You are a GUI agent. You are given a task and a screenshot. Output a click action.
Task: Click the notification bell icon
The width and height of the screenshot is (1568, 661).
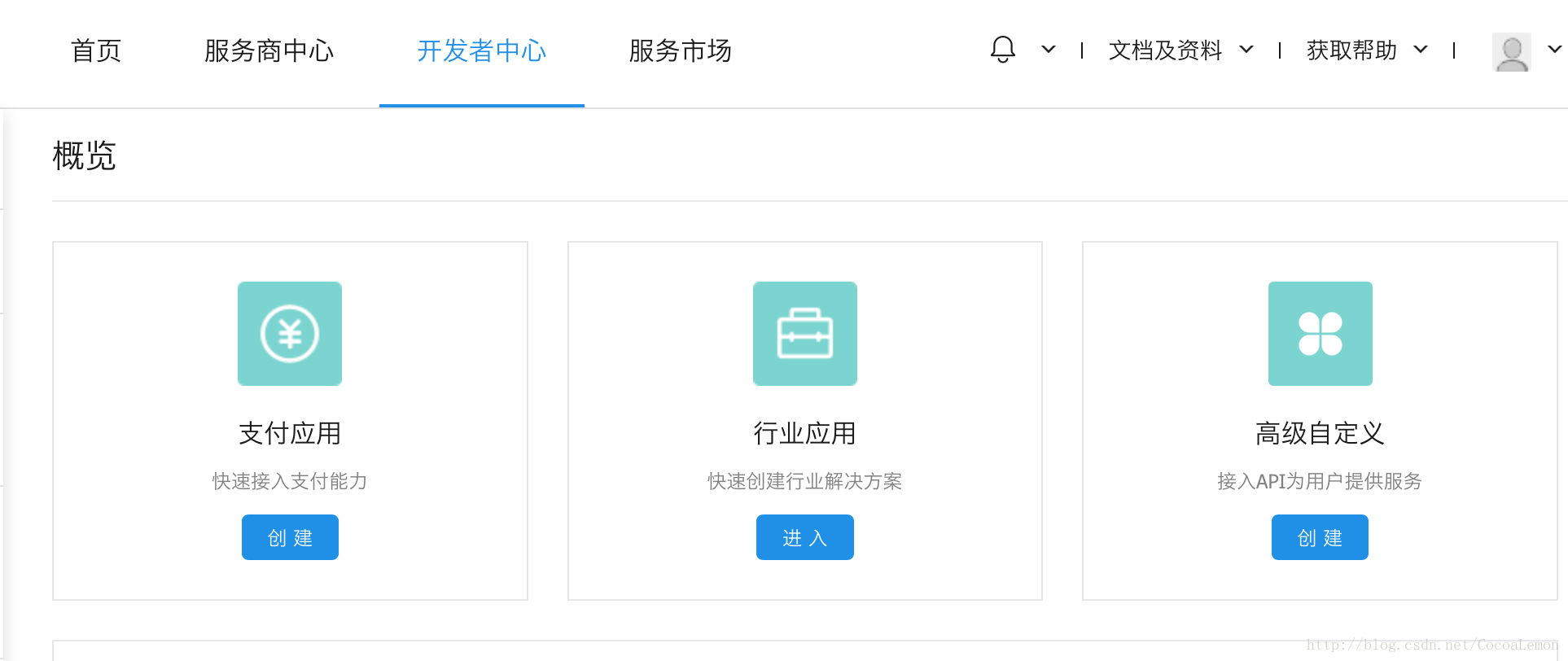click(1003, 50)
